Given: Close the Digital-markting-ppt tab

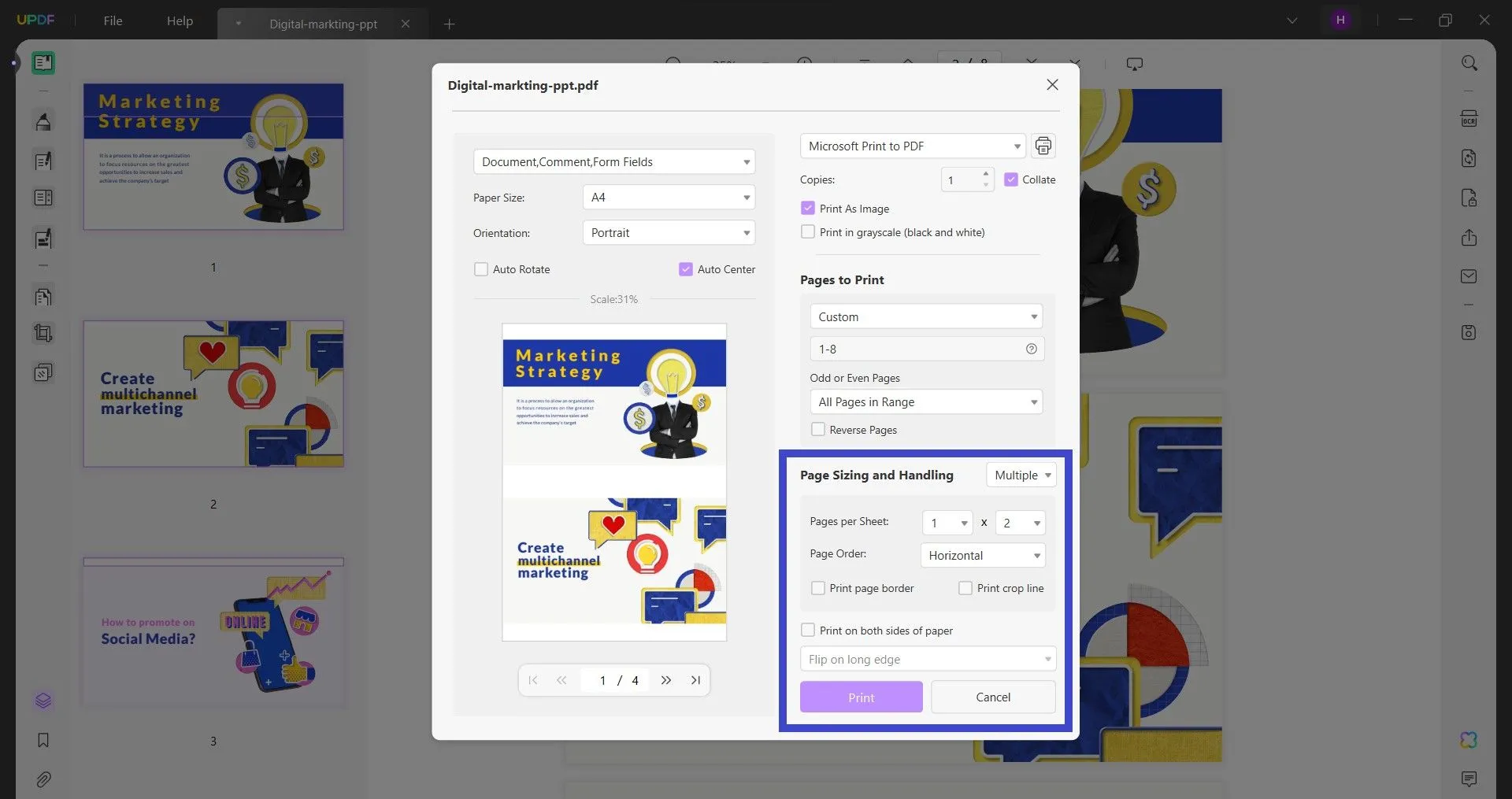Looking at the screenshot, I should point(406,24).
